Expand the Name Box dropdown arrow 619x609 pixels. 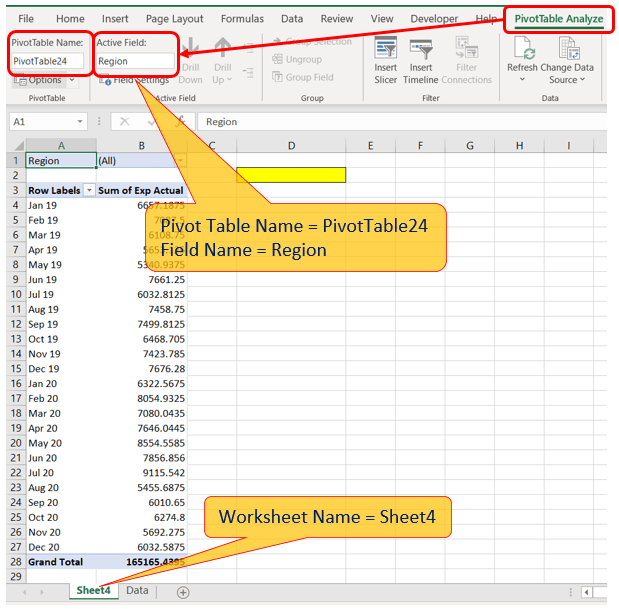point(81,122)
